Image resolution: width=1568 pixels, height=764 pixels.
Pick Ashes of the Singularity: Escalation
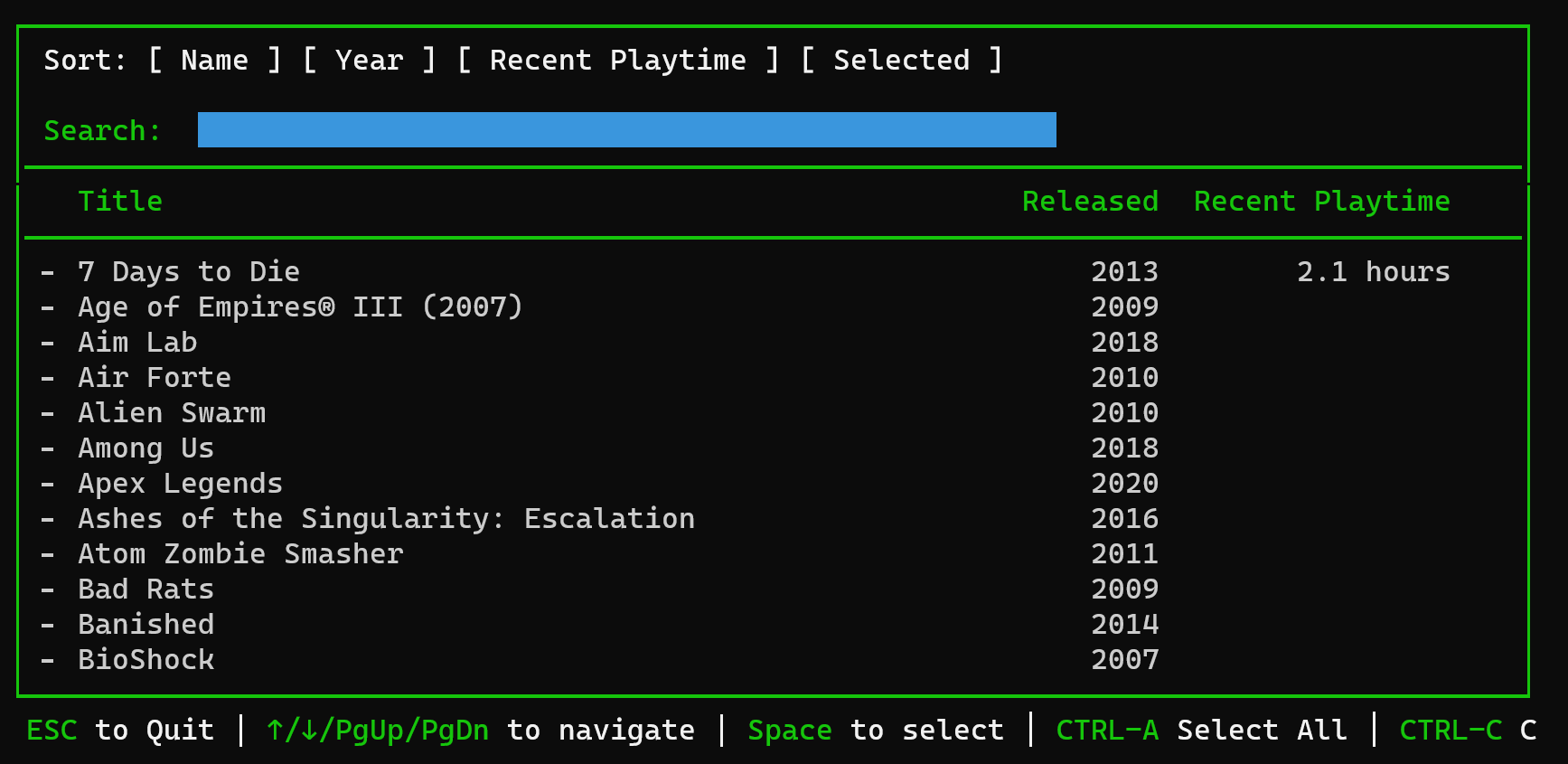746,518
